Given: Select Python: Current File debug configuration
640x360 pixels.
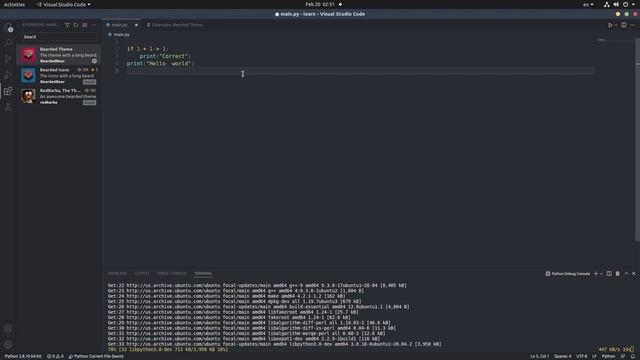Looking at the screenshot, I should click(96, 356).
